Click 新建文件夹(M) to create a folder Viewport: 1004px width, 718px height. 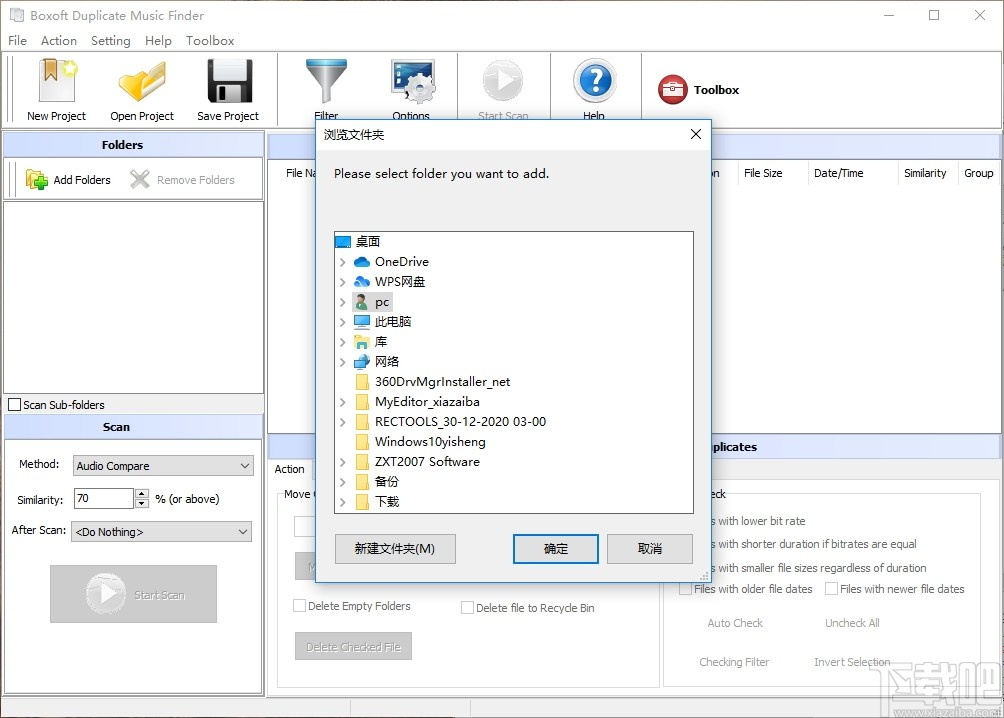395,549
